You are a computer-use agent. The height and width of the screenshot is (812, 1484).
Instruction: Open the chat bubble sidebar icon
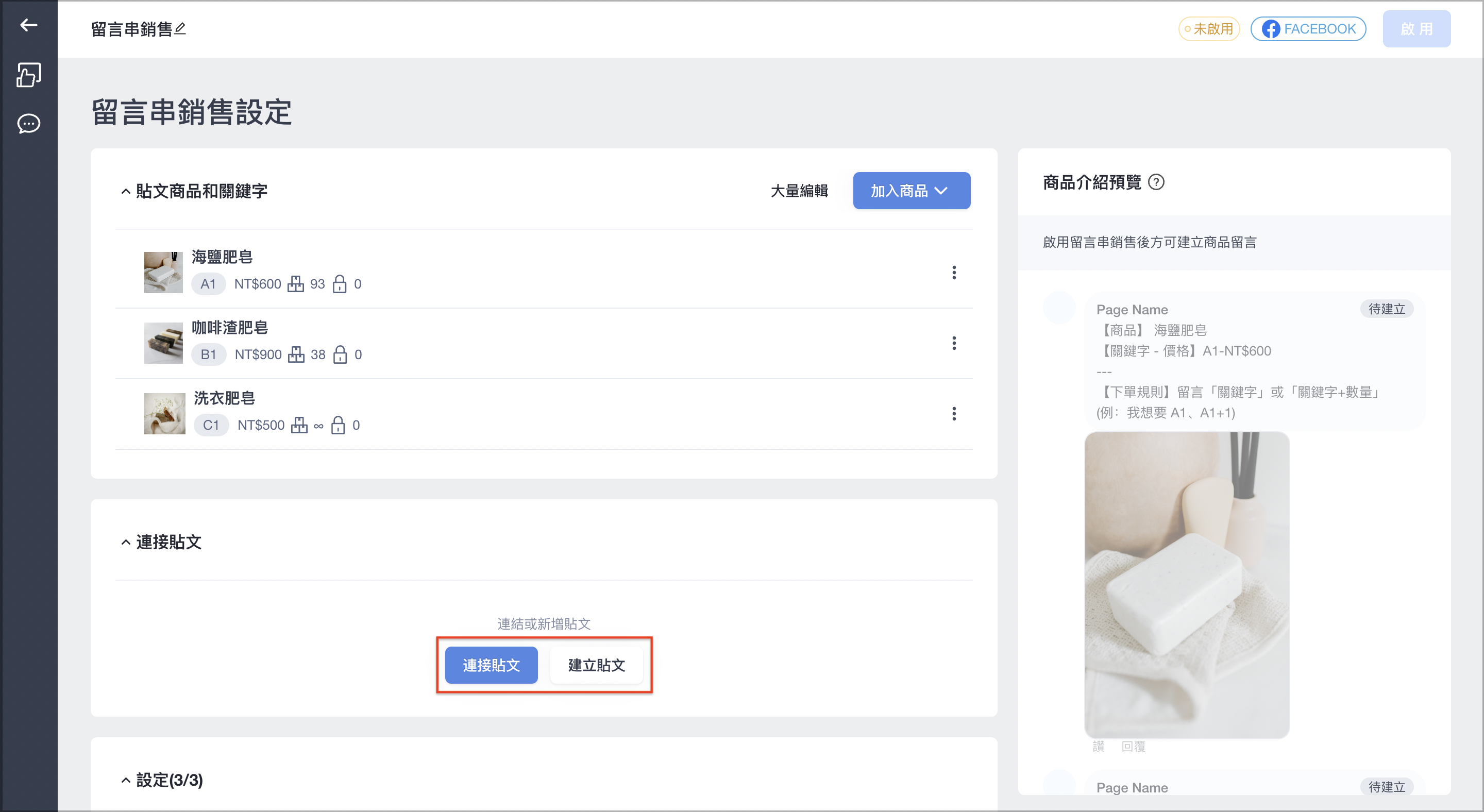28,123
